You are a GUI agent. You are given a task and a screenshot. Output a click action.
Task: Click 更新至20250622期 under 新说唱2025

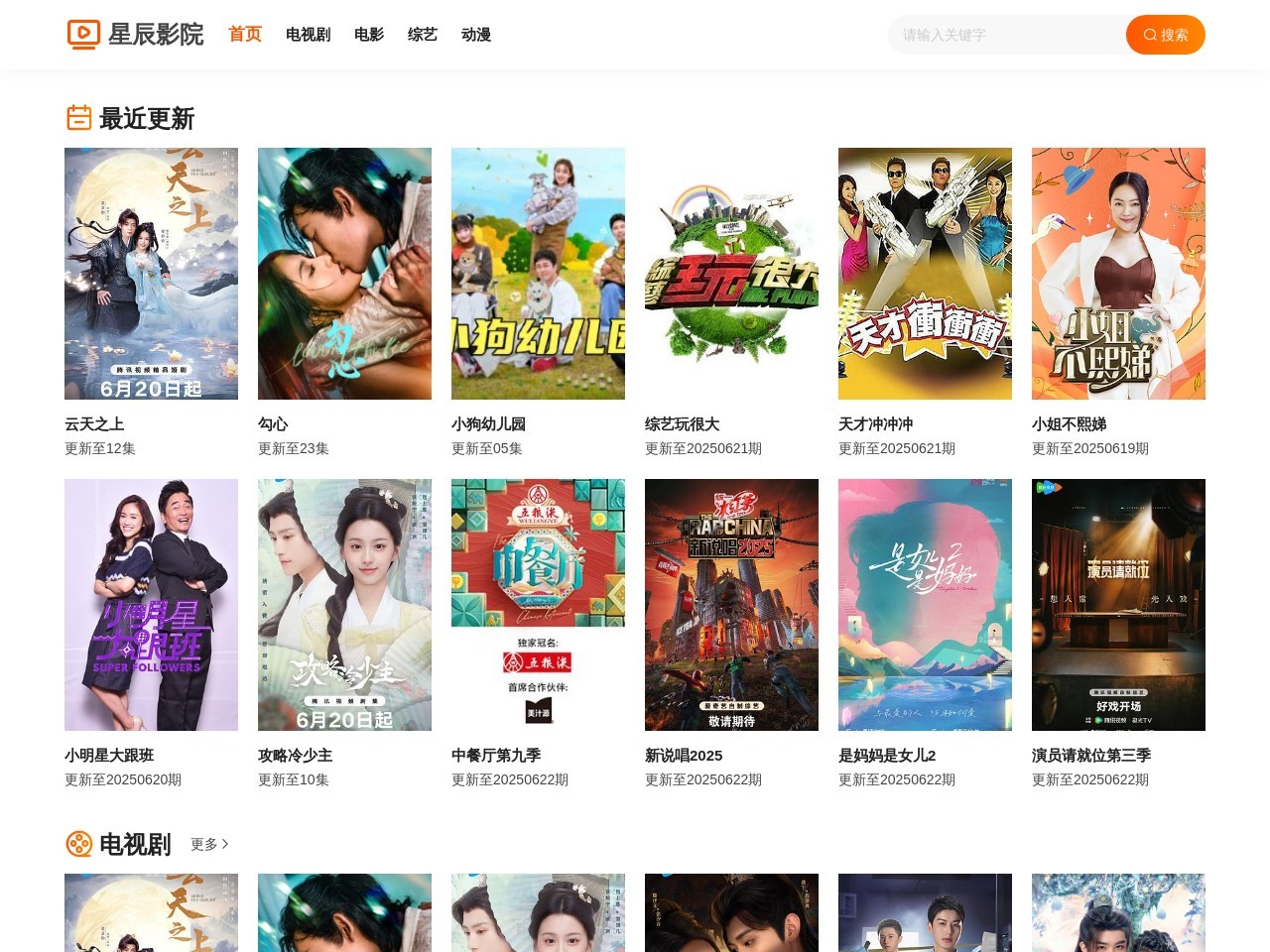pos(703,779)
